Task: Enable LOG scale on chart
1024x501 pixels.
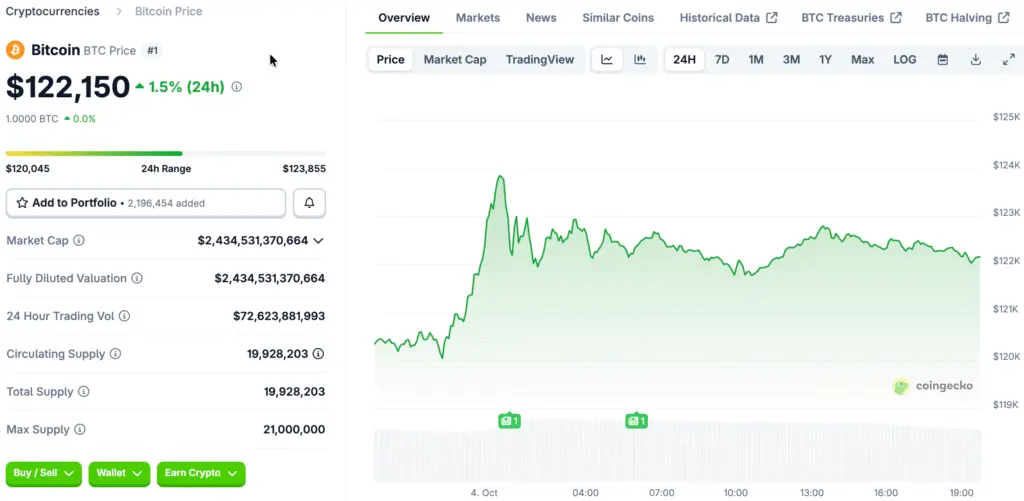Action: (x=904, y=60)
